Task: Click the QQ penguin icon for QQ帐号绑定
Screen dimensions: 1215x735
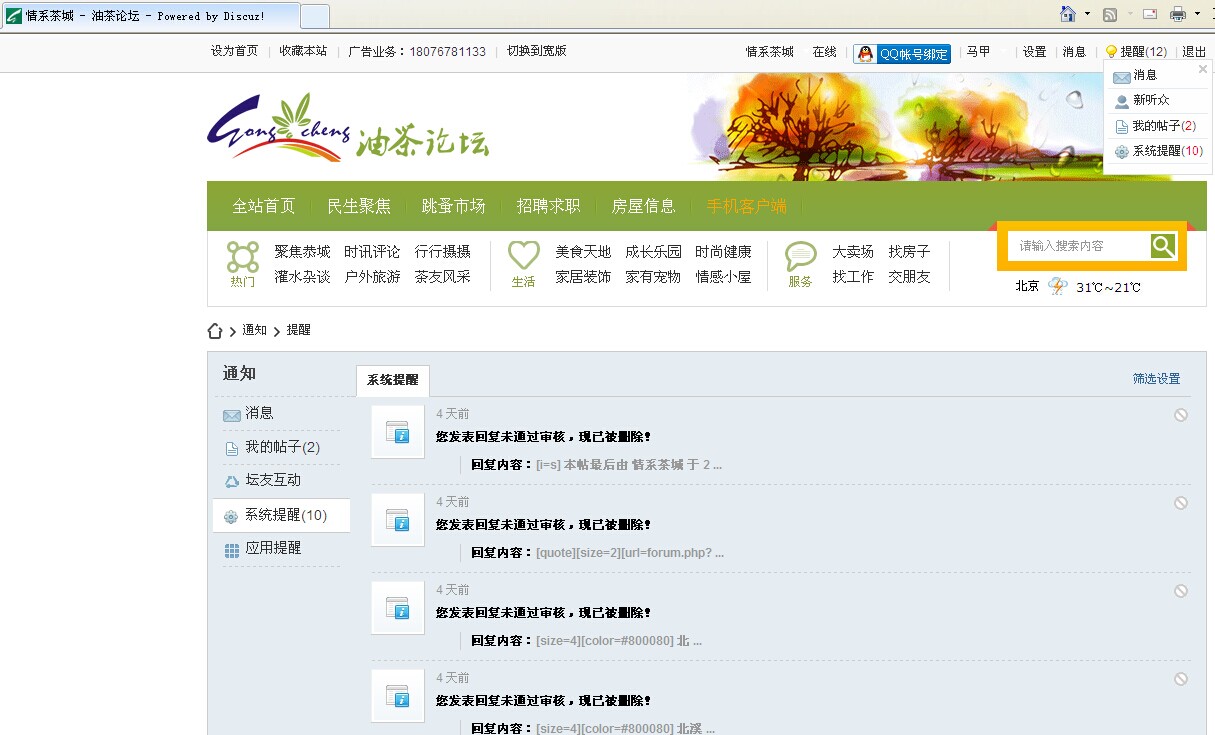Action: pos(864,54)
